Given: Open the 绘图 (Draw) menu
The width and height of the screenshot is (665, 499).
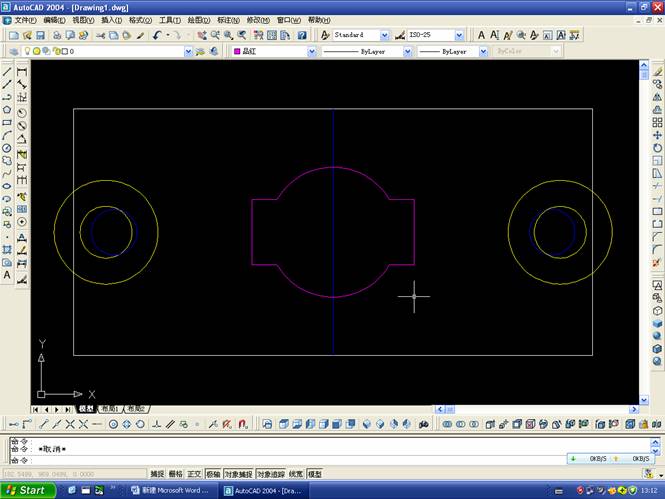Looking at the screenshot, I should pos(196,20).
